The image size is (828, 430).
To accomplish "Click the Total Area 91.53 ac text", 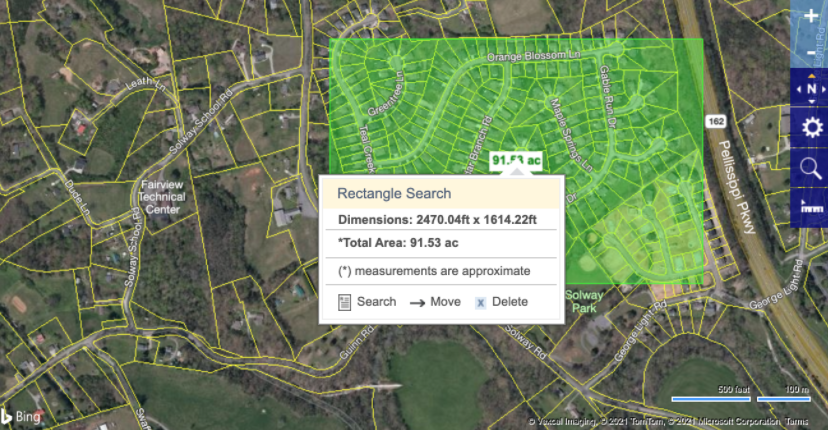I will [x=398, y=243].
